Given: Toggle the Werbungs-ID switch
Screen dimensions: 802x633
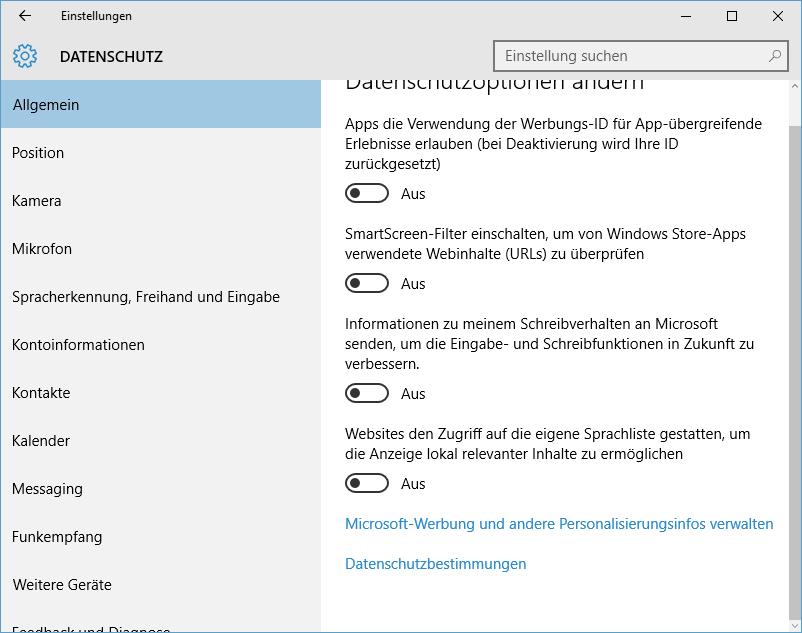Looking at the screenshot, I should (367, 193).
